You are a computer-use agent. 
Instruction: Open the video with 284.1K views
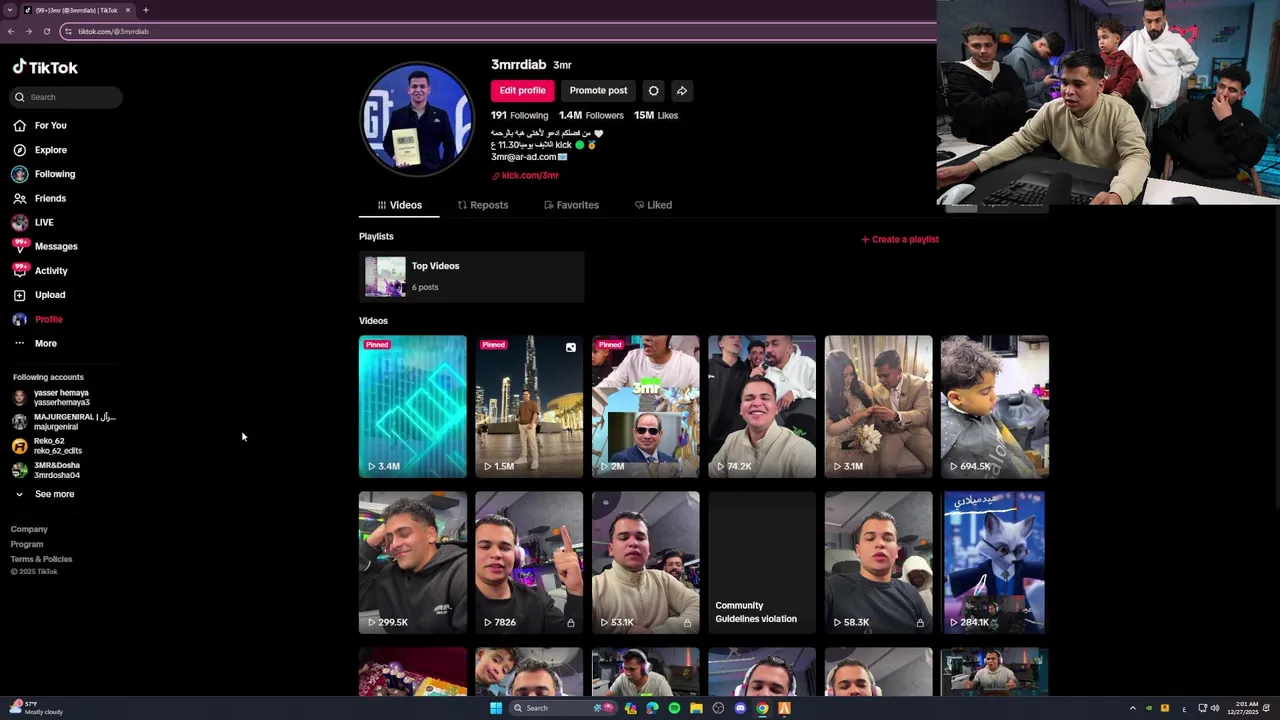click(x=995, y=562)
